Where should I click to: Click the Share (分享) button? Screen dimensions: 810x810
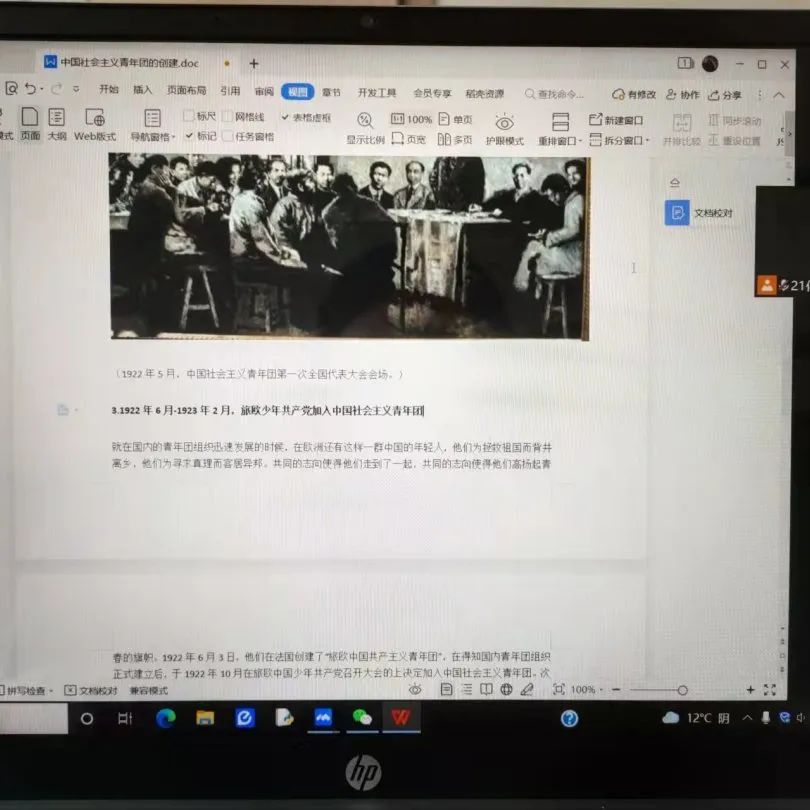[725, 94]
